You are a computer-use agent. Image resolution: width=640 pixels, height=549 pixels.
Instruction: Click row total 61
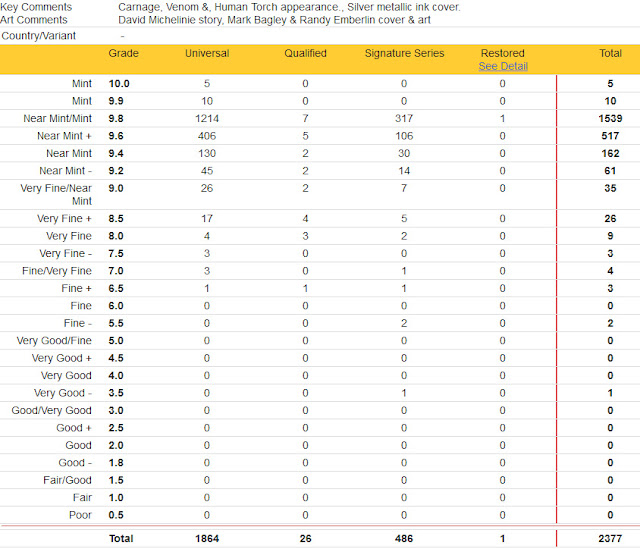610,171
